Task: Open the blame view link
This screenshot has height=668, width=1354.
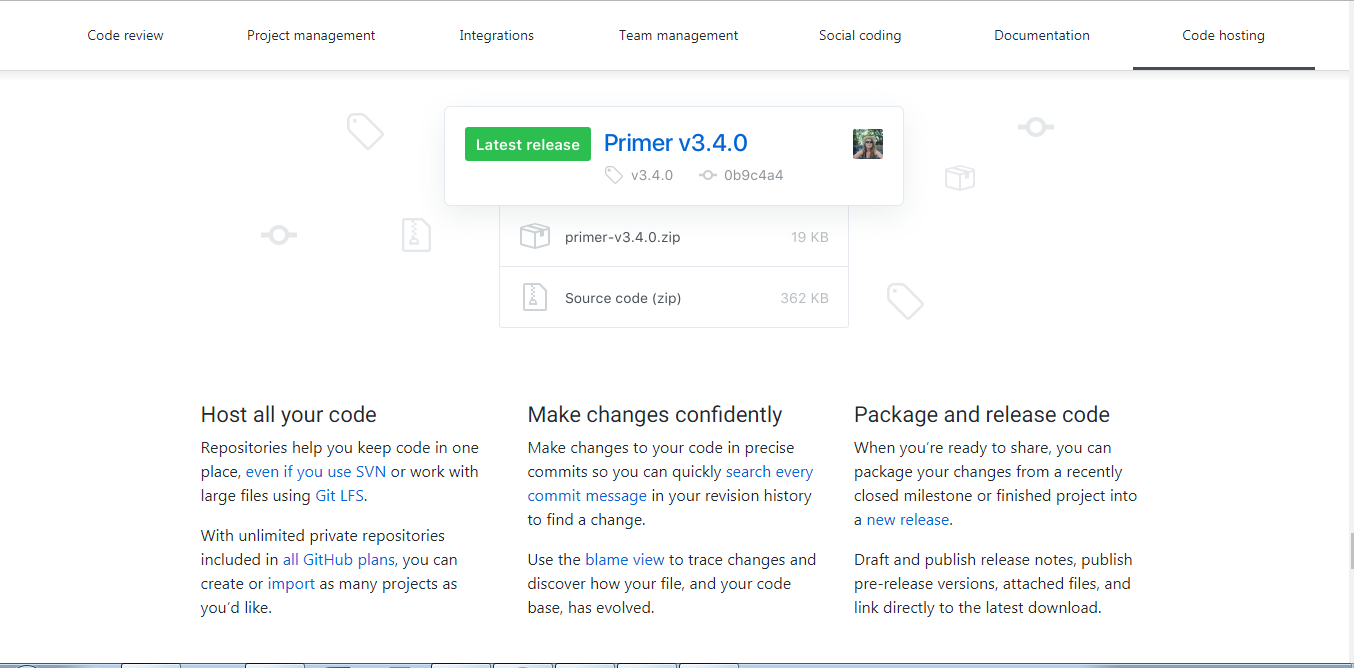Action: pyautogui.click(x=625, y=560)
